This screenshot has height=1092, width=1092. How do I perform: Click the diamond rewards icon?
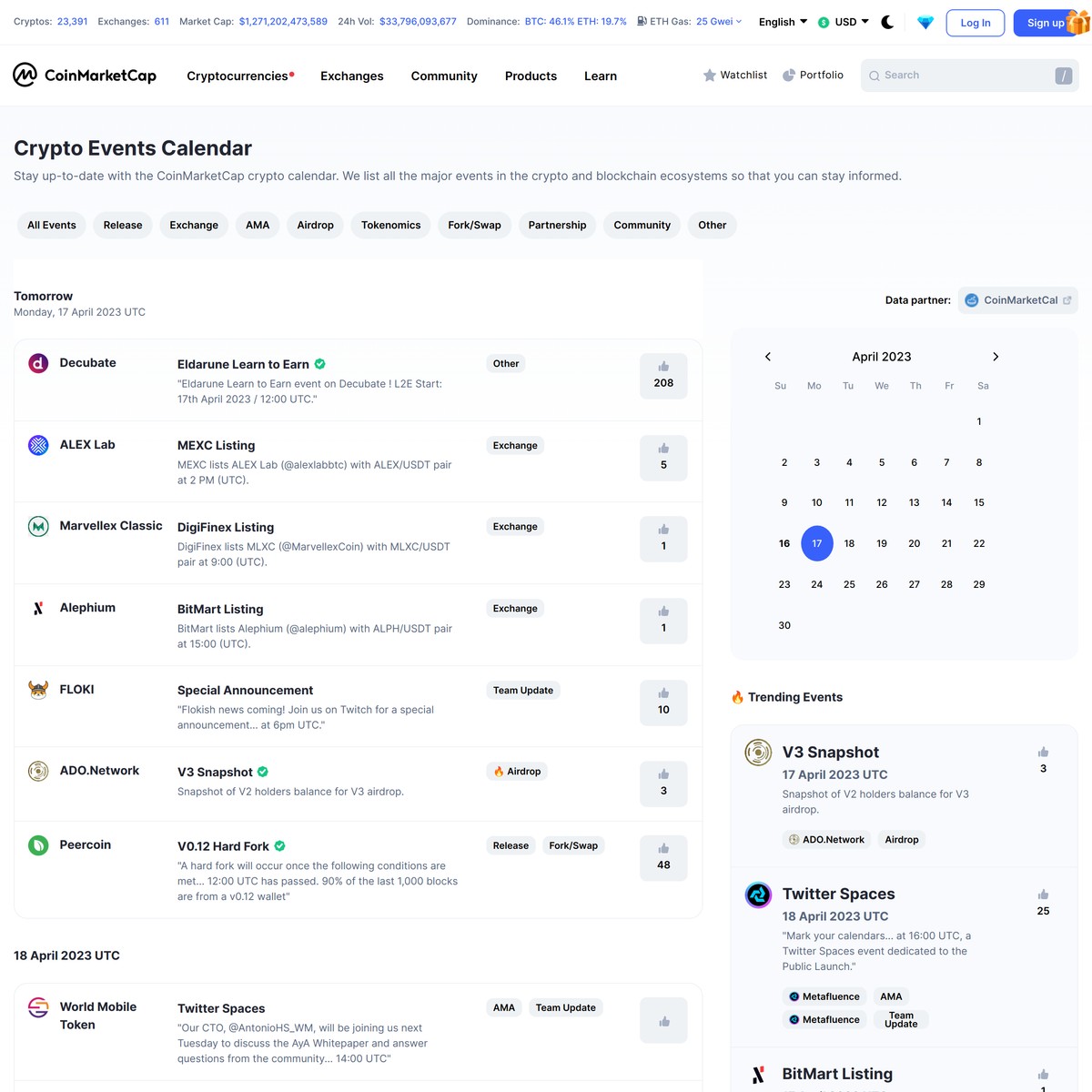pyautogui.click(x=925, y=23)
